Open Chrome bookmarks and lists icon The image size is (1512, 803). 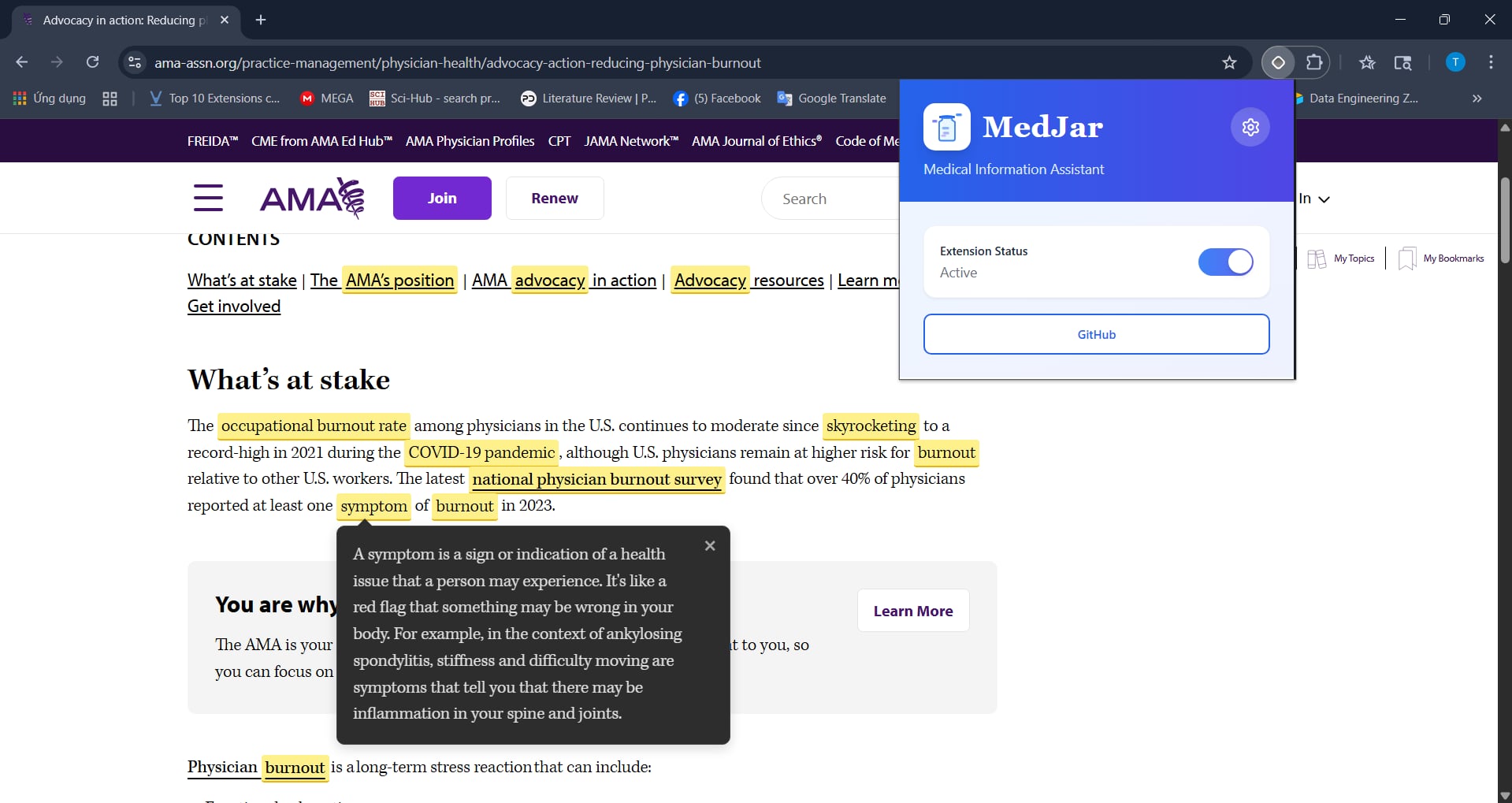point(1367,62)
